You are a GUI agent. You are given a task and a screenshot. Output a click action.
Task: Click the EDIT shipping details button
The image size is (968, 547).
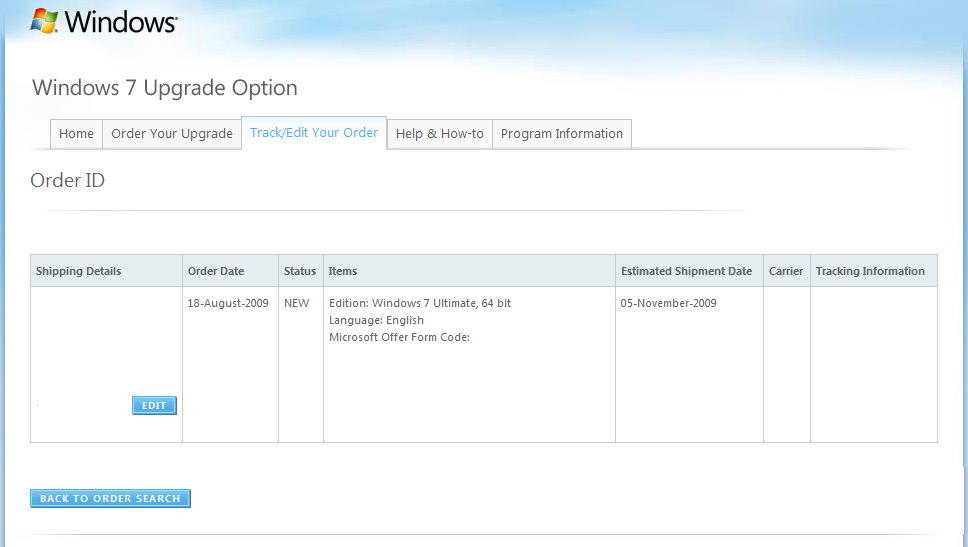[154, 406]
